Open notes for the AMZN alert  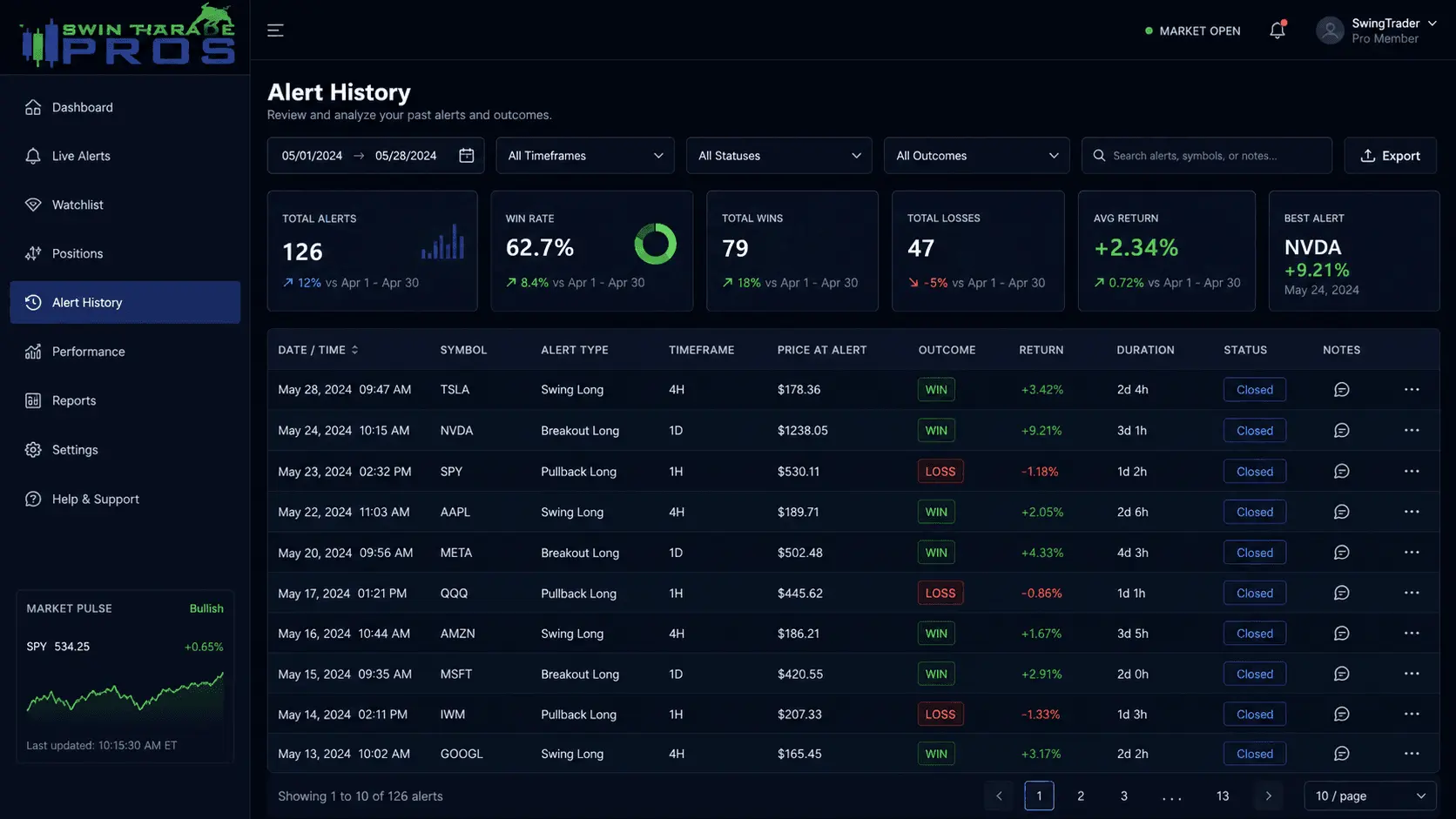(1341, 634)
